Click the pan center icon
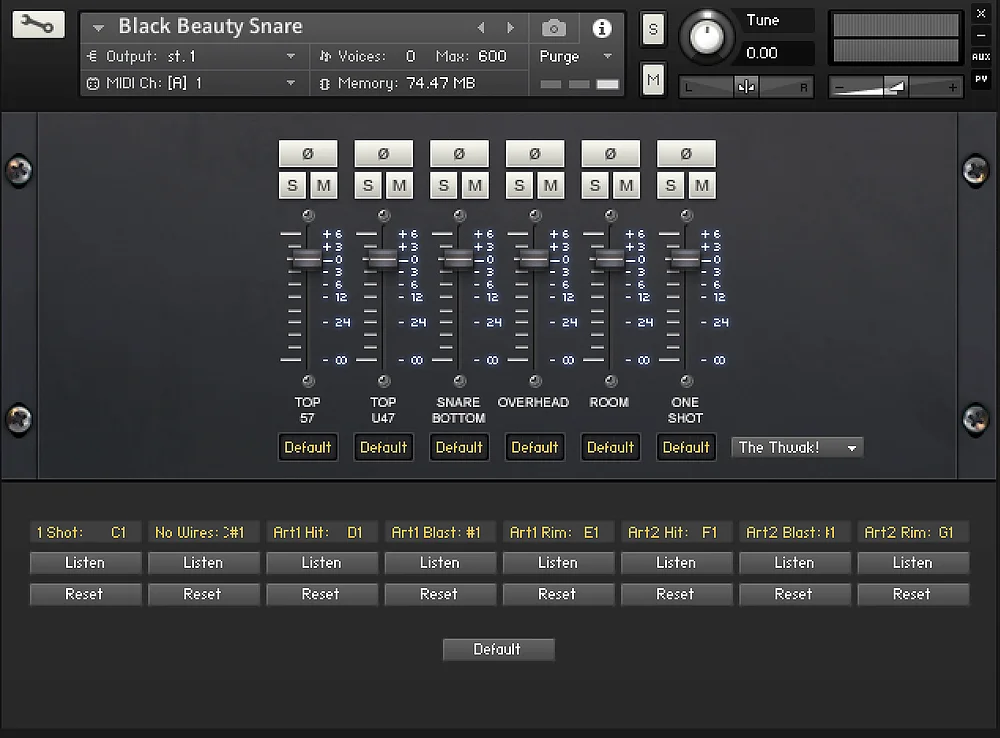 (x=746, y=86)
